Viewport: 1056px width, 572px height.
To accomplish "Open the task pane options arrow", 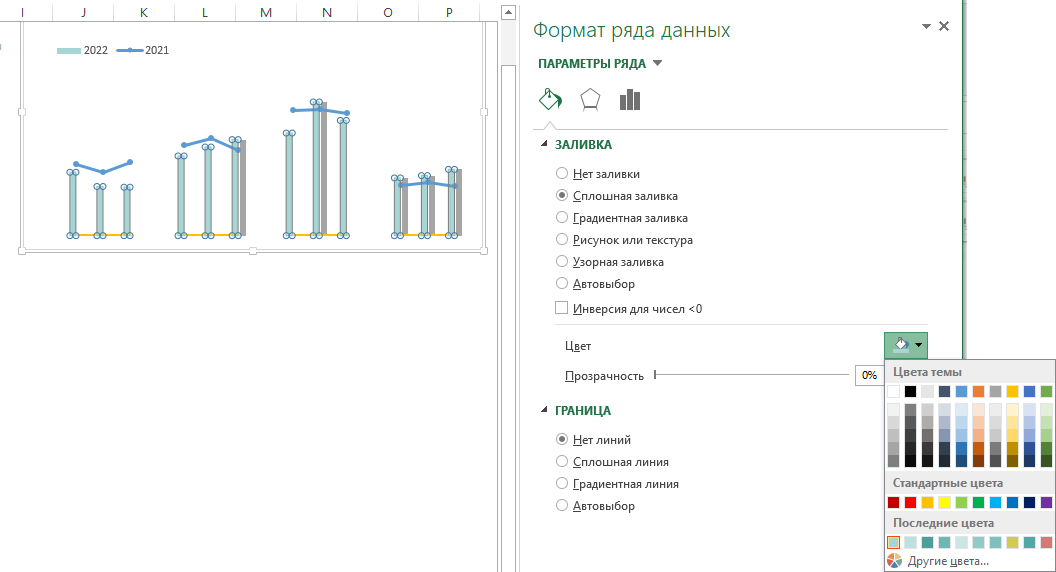I will click(924, 27).
